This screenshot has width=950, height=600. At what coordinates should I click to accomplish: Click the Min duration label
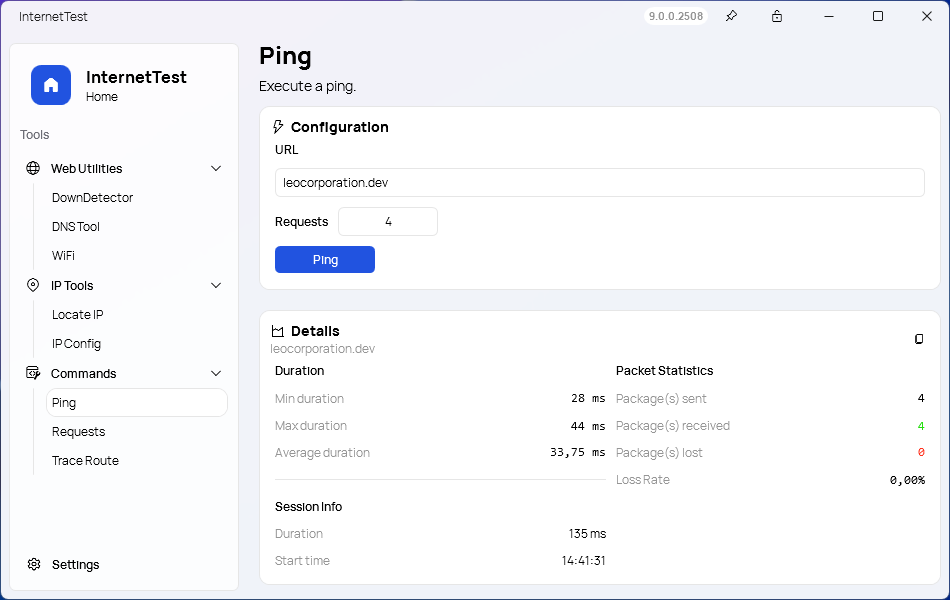pyautogui.click(x=309, y=399)
